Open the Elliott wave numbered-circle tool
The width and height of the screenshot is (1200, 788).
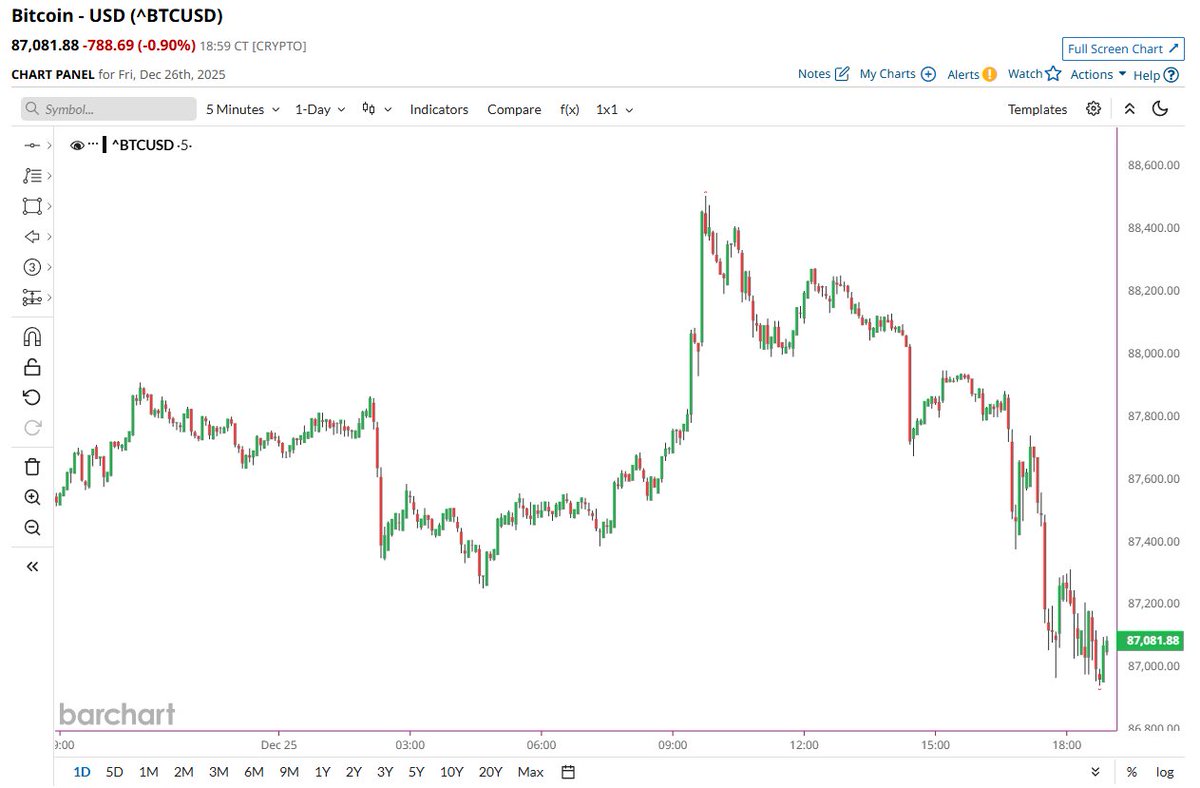[32, 267]
